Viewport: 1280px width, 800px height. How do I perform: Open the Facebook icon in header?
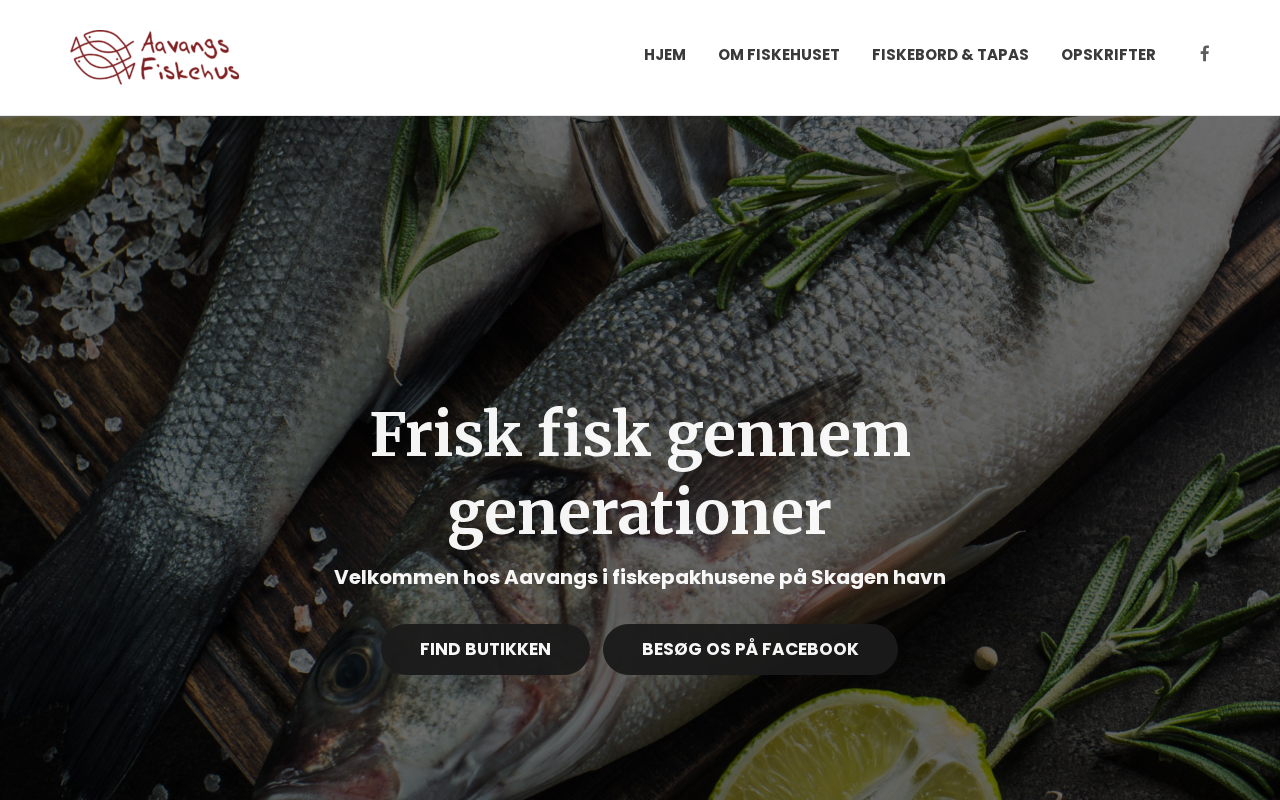coord(1204,54)
